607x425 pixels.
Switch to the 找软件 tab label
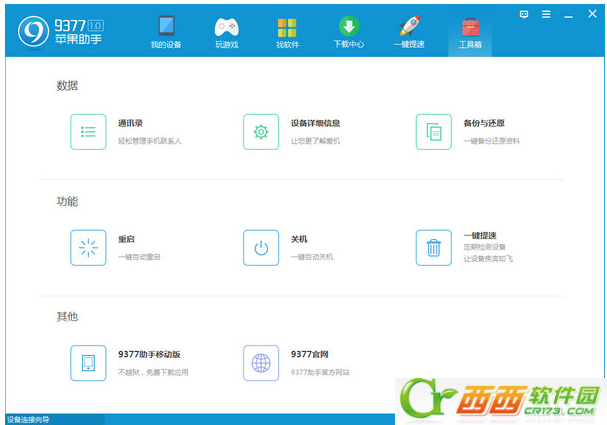(287, 45)
